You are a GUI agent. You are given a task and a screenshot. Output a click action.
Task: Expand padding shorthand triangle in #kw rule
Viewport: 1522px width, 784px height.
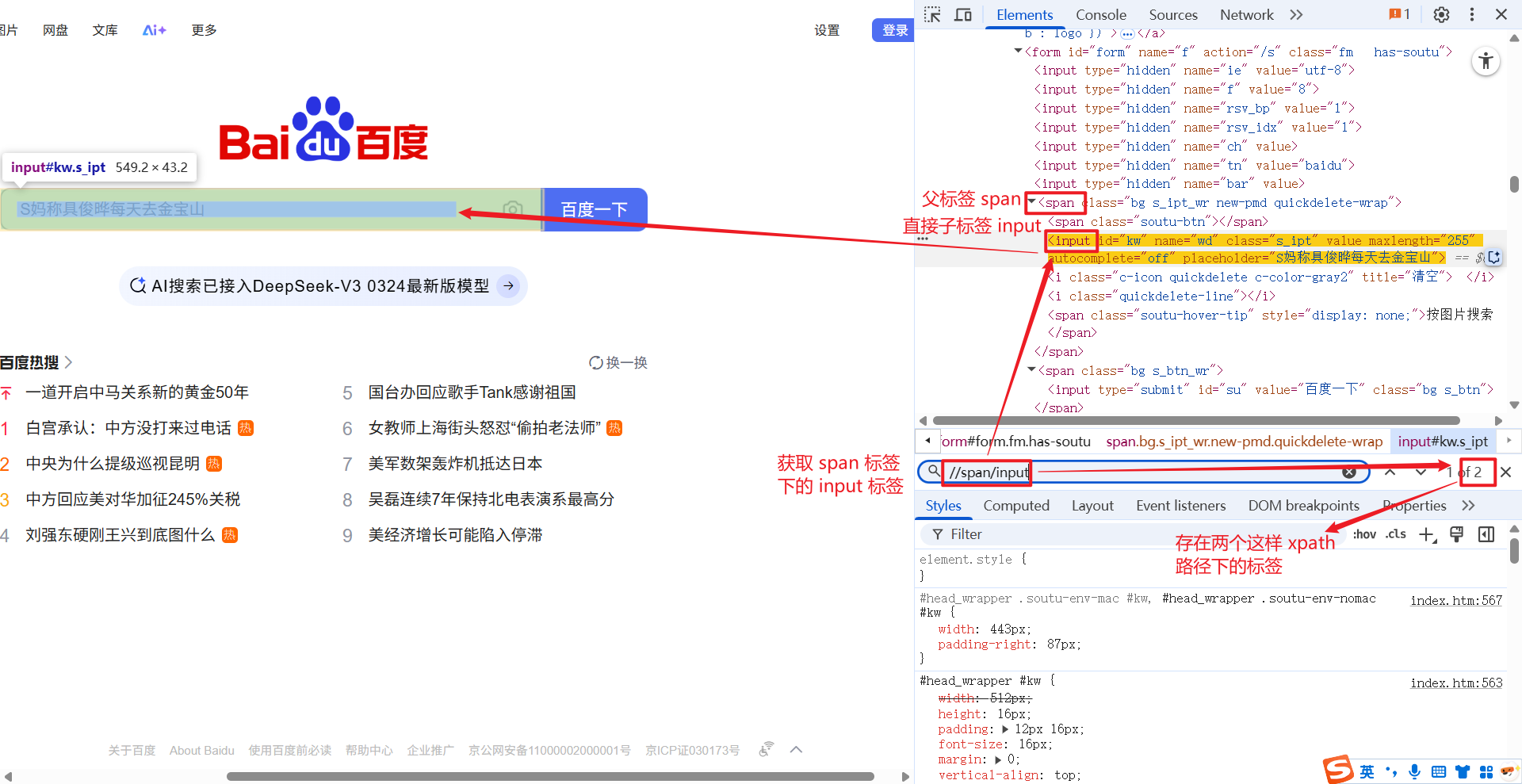click(x=1005, y=729)
